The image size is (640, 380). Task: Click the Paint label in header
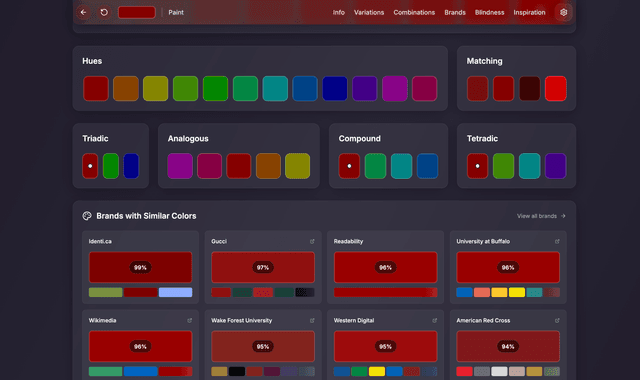(x=176, y=12)
